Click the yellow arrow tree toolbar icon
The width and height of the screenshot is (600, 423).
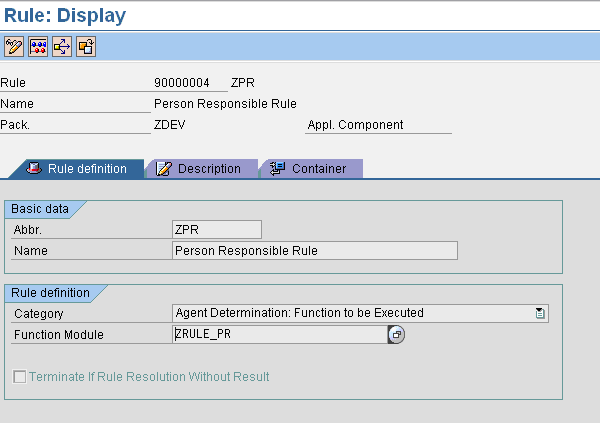tap(62, 46)
